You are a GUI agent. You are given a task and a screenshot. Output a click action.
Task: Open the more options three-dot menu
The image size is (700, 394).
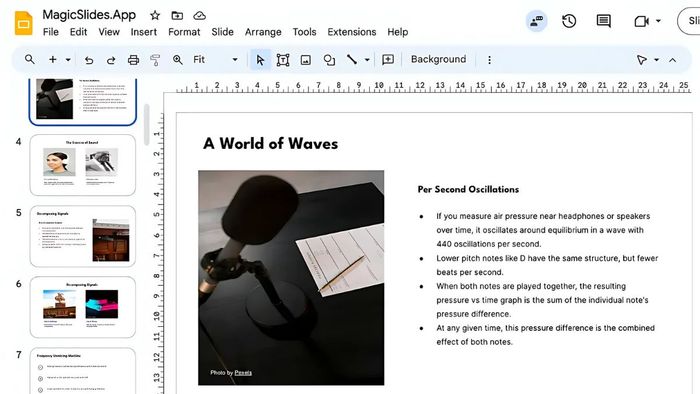[489, 60]
